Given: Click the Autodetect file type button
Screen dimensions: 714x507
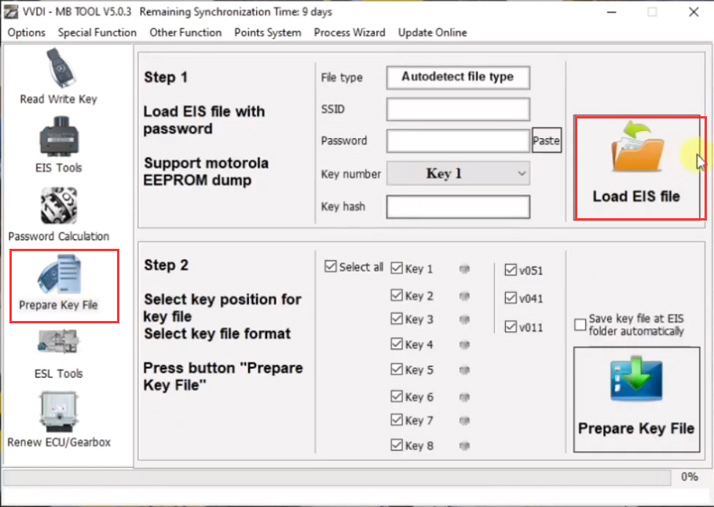Looking at the screenshot, I should coord(458,77).
